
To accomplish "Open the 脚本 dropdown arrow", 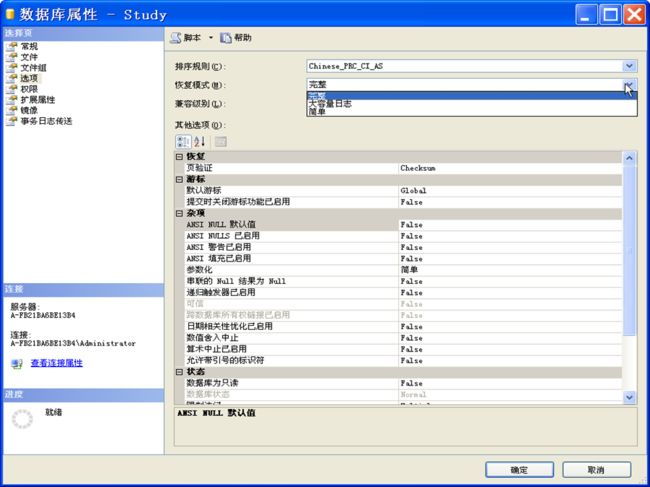I will click(x=211, y=38).
